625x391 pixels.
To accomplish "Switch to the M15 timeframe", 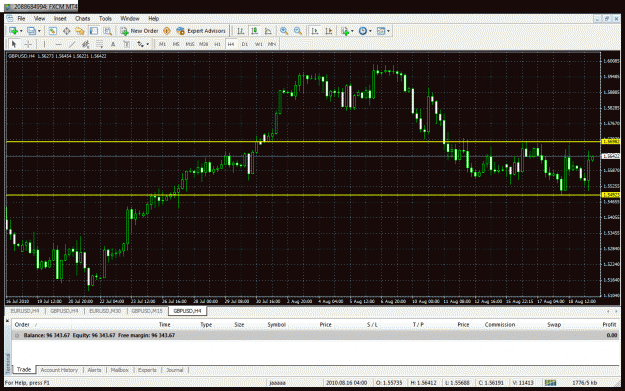I will 190,44.
